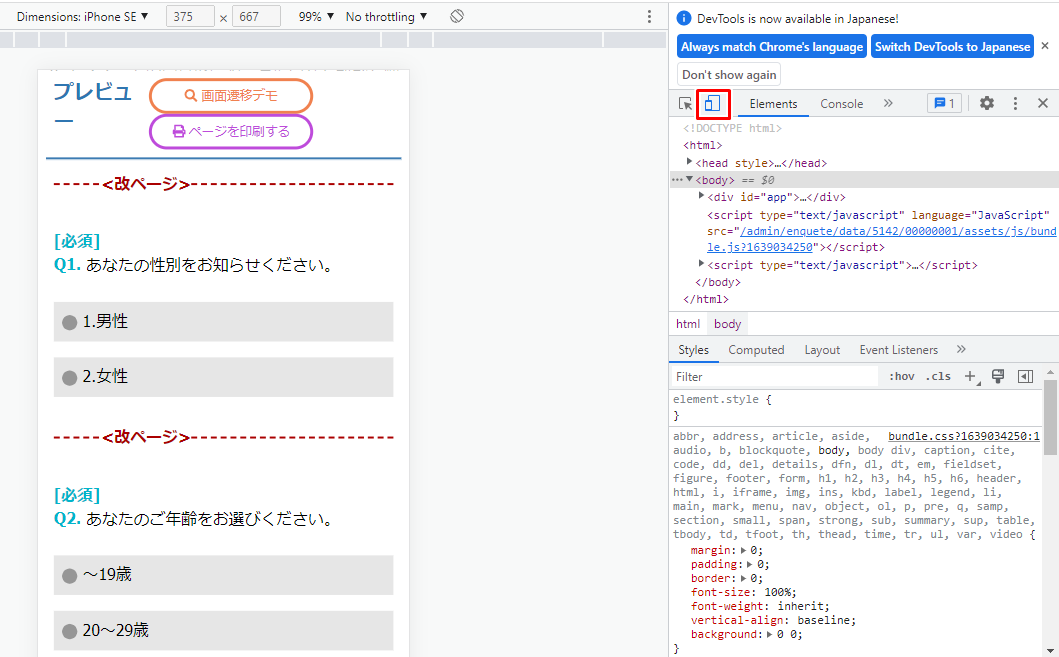Activate the inspect element picker icon
The width and height of the screenshot is (1059, 657).
(685, 103)
